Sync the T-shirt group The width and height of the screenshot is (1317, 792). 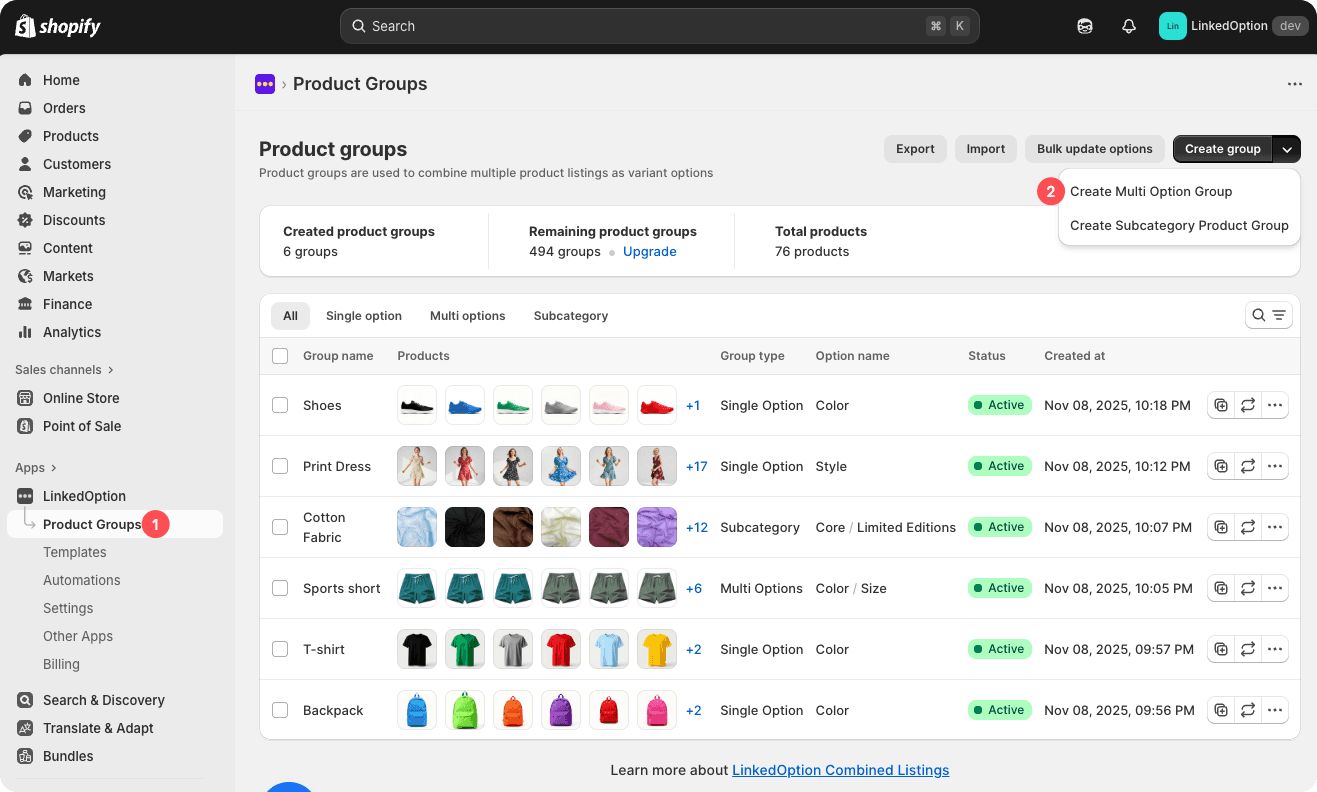coord(1248,649)
